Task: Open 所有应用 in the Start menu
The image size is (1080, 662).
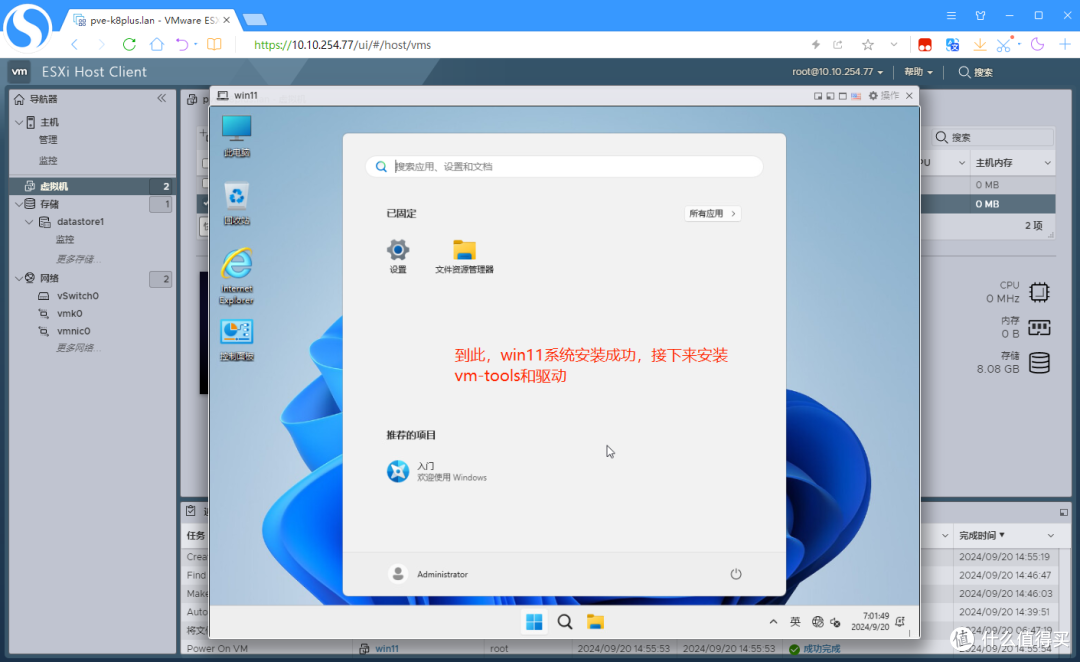Action: [712, 214]
